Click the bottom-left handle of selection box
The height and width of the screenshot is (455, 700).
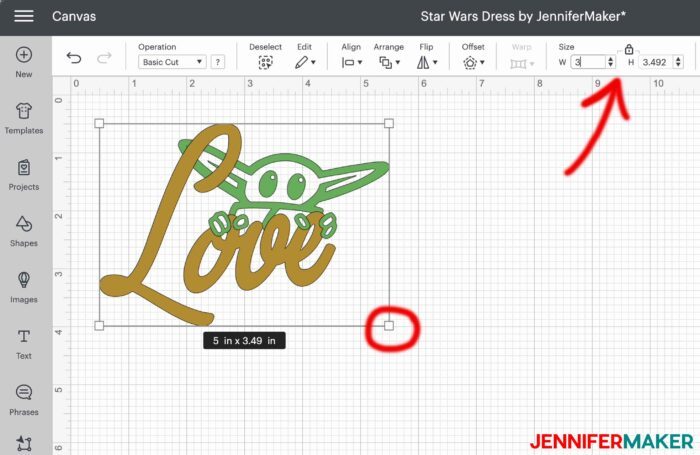pyautogui.click(x=99, y=326)
